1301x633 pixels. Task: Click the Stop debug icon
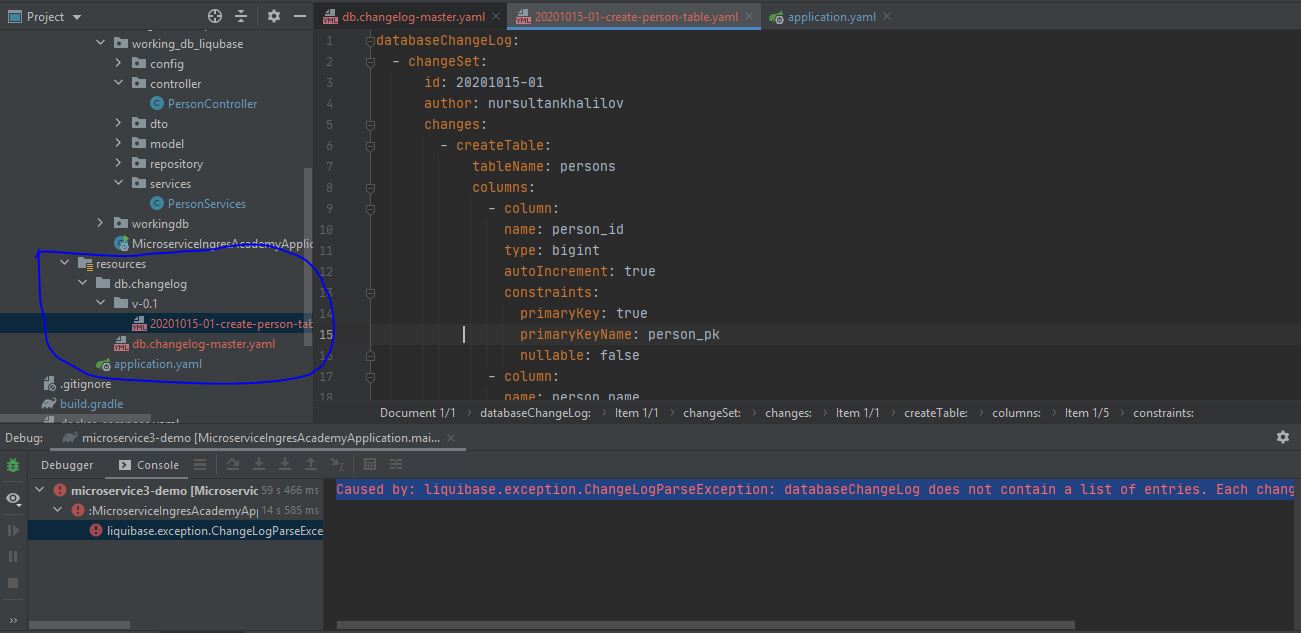13,582
